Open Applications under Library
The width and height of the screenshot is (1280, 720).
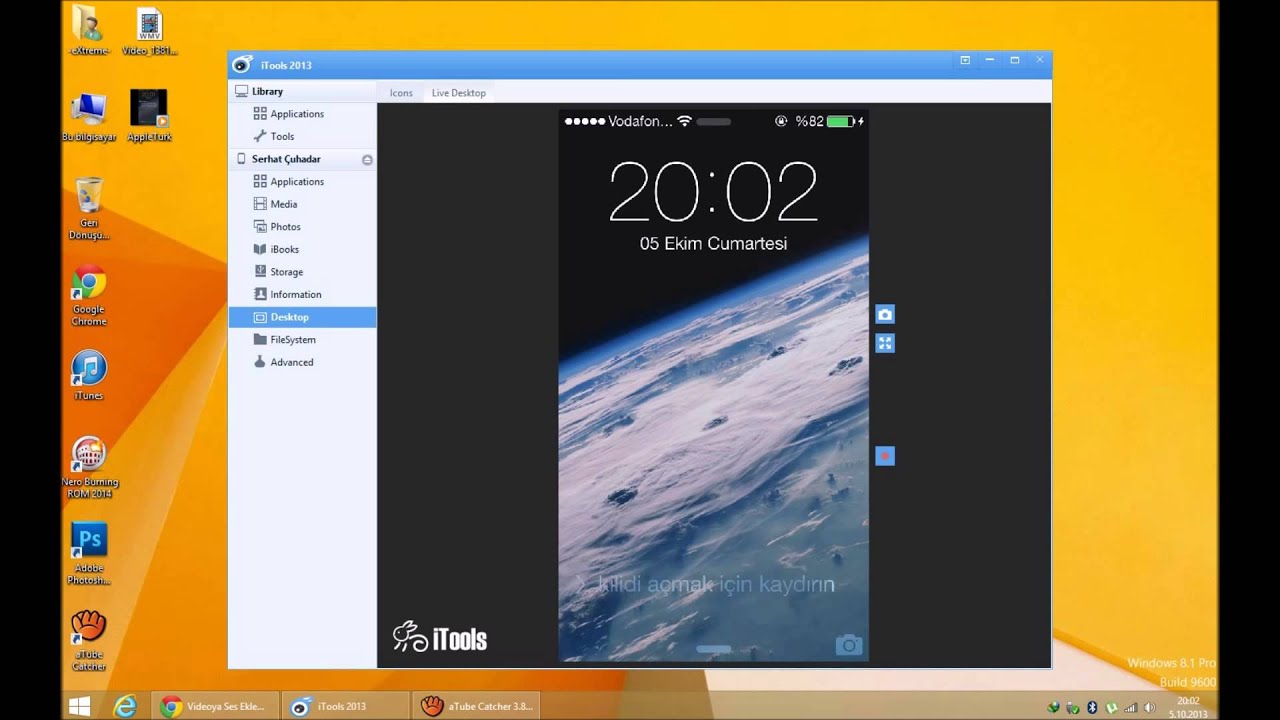click(x=302, y=114)
